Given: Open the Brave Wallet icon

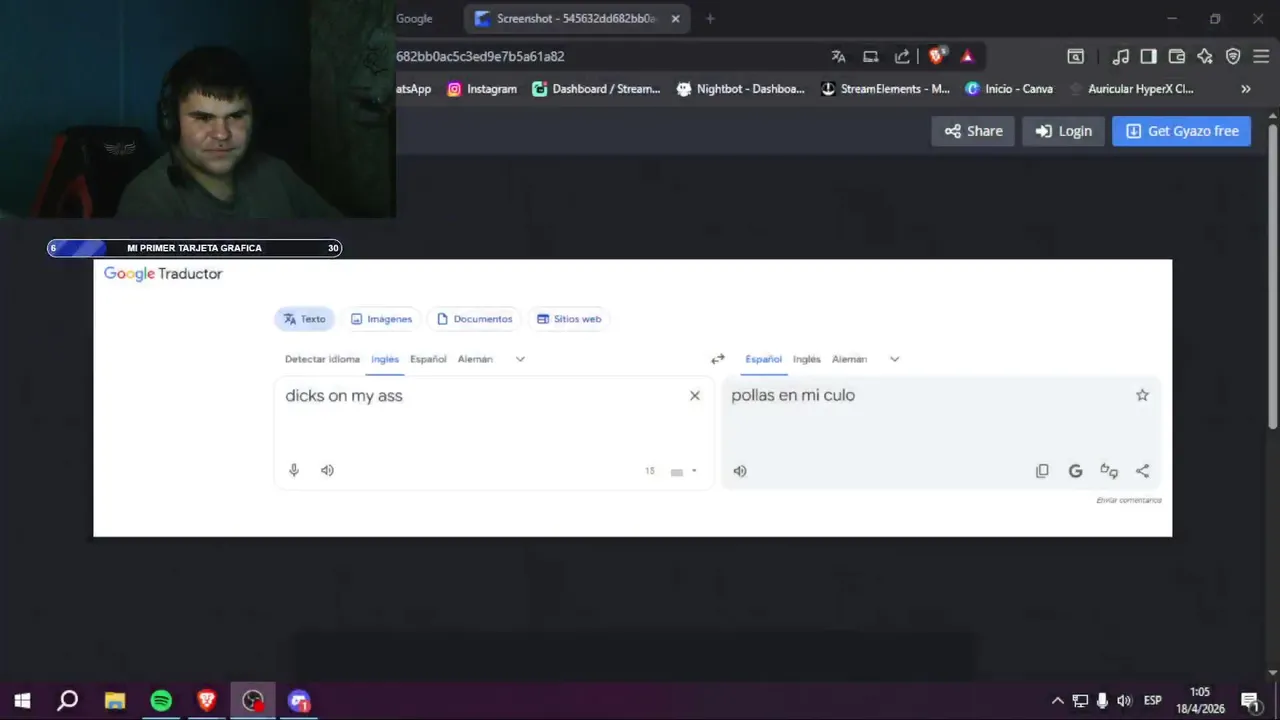Looking at the screenshot, I should pos(1177,56).
